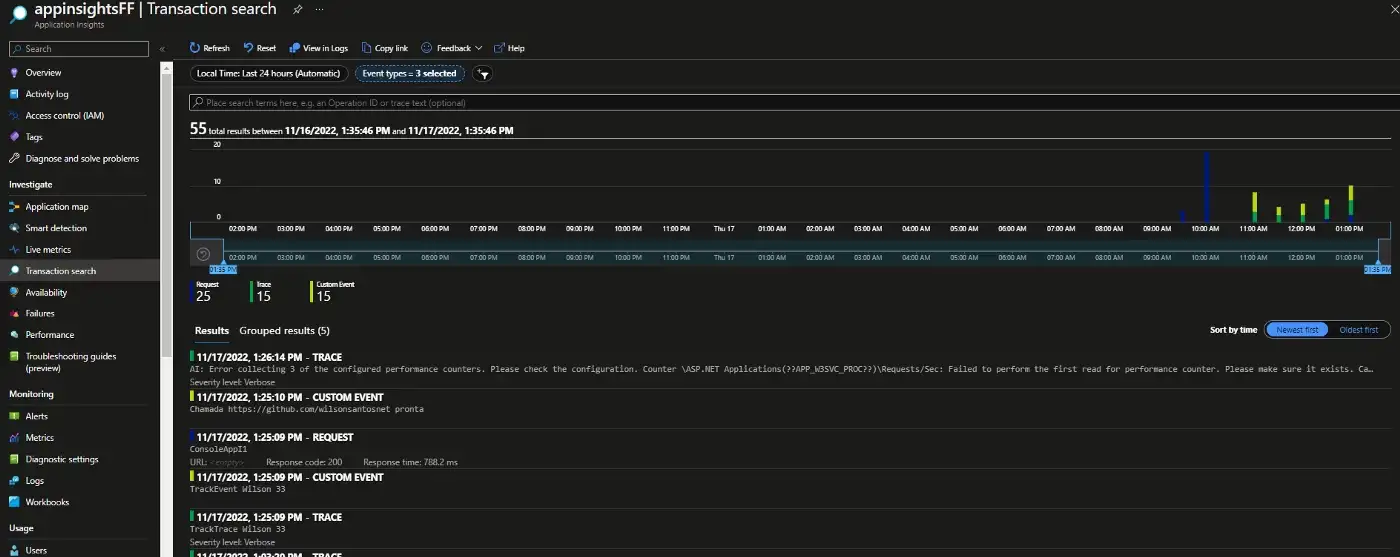Open Troubleshooting guides (preview)

pos(70,361)
